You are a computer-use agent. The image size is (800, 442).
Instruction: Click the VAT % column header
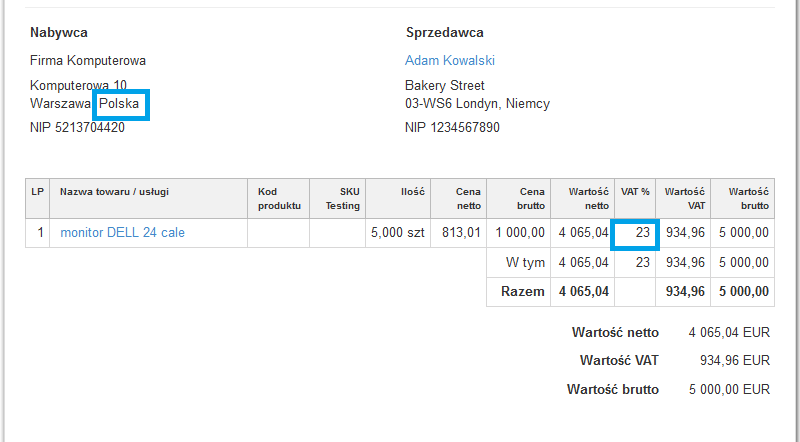click(635, 191)
